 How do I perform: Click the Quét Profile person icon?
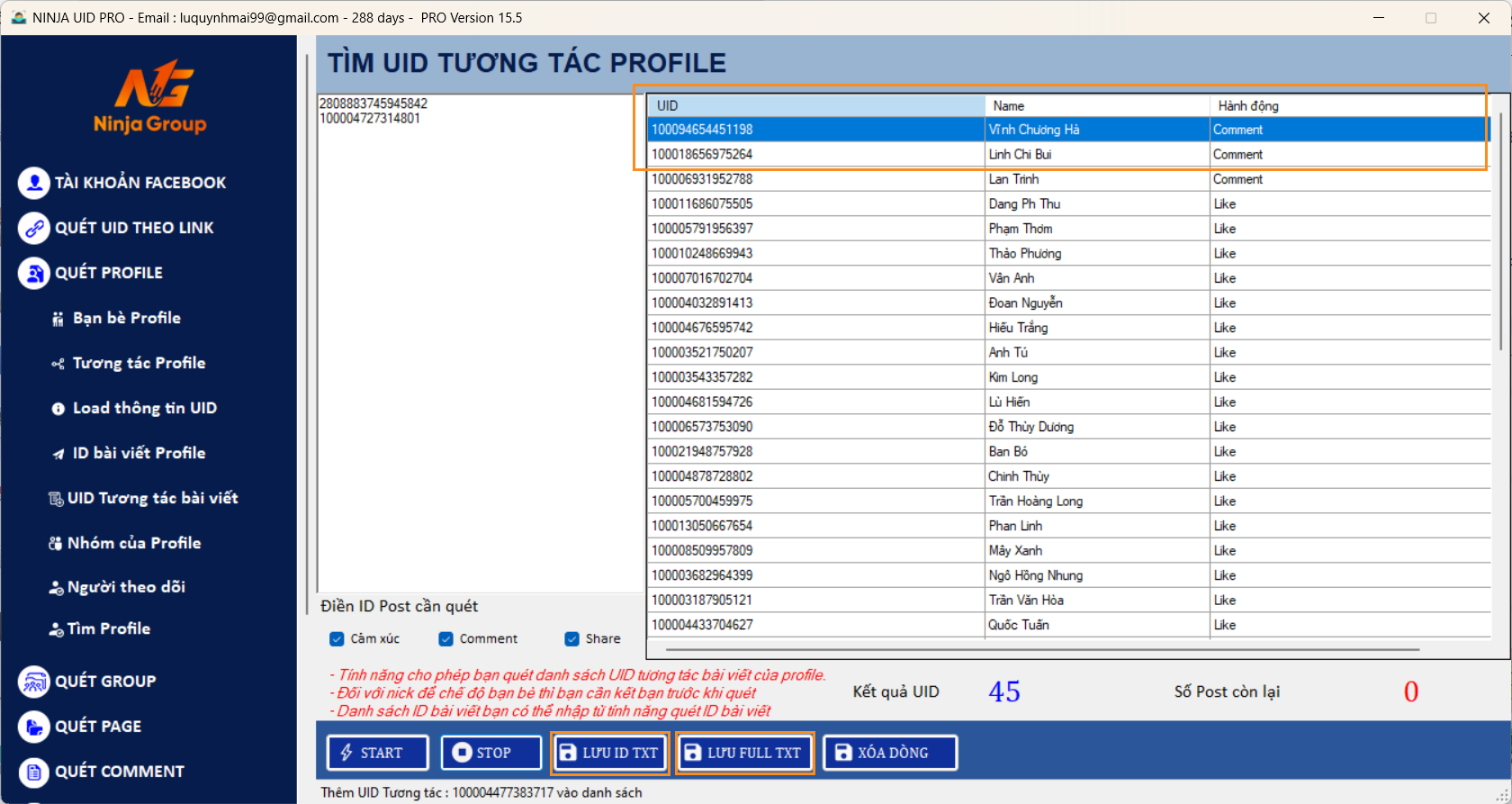tap(34, 273)
